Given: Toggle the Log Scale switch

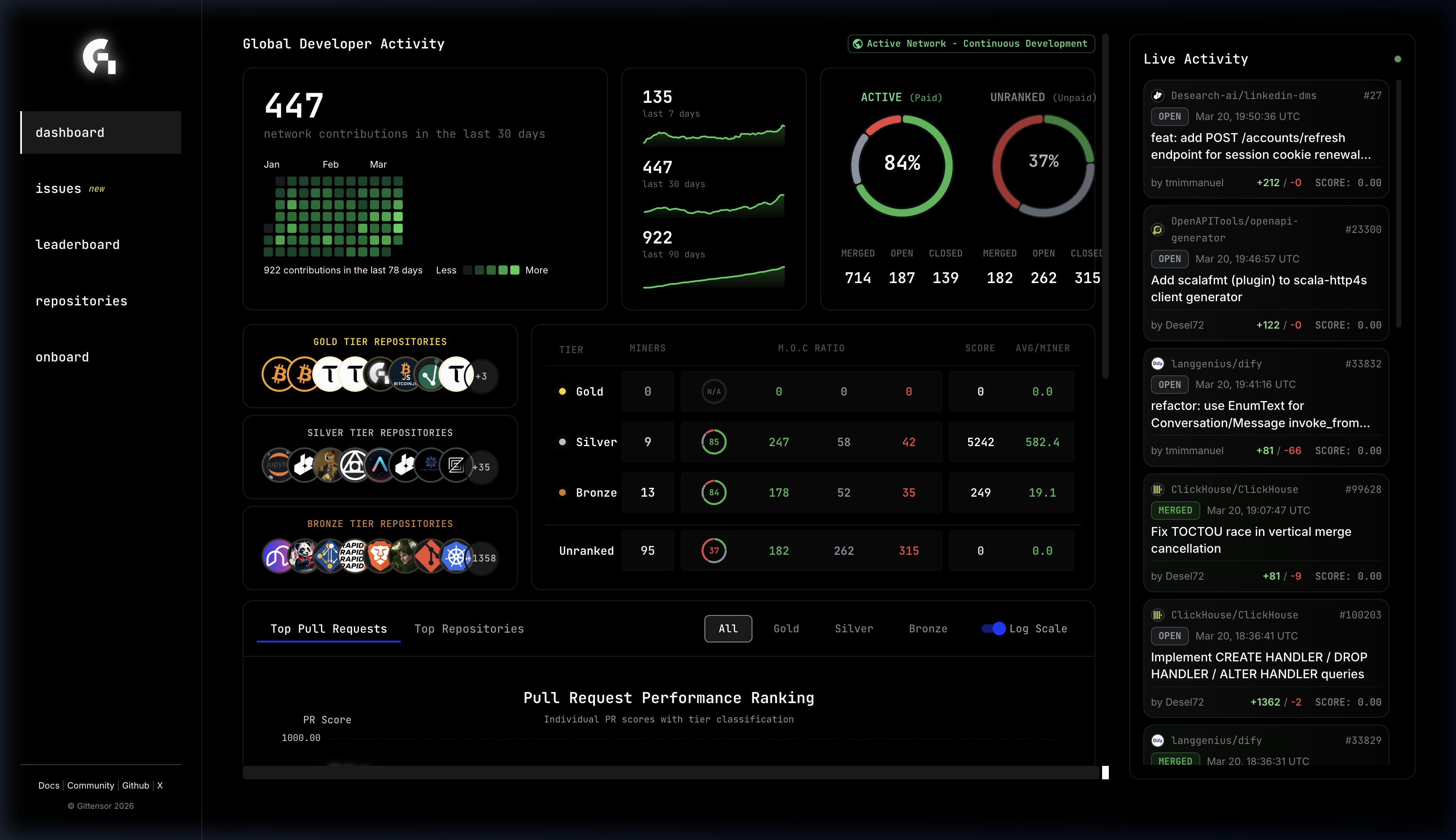Looking at the screenshot, I should [993, 629].
